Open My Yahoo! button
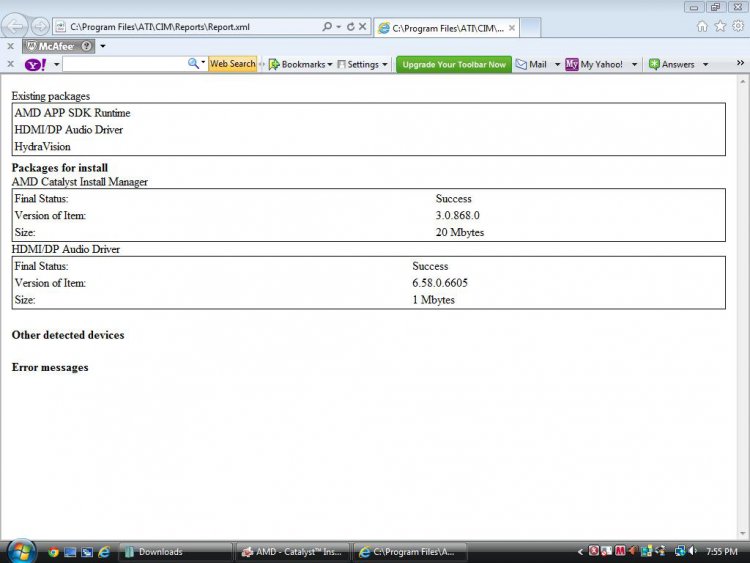 pyautogui.click(x=594, y=64)
